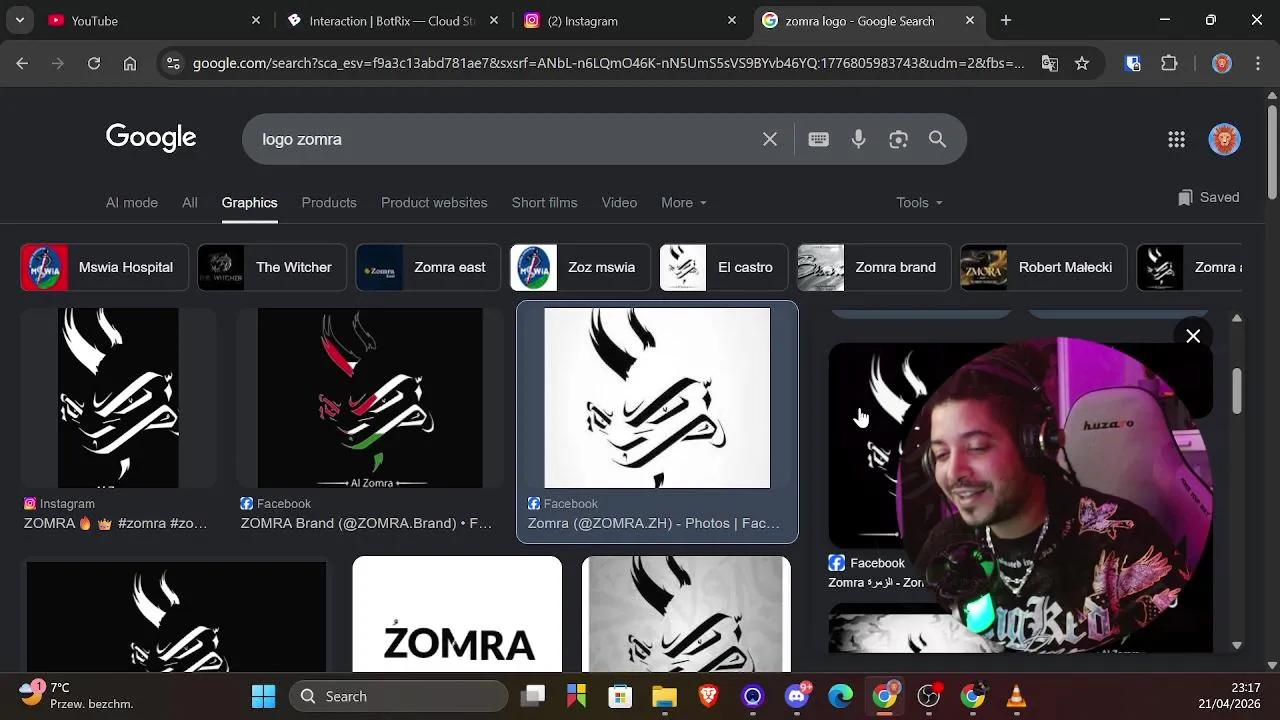Select the Zoz mswia suggestion chip

point(580,267)
